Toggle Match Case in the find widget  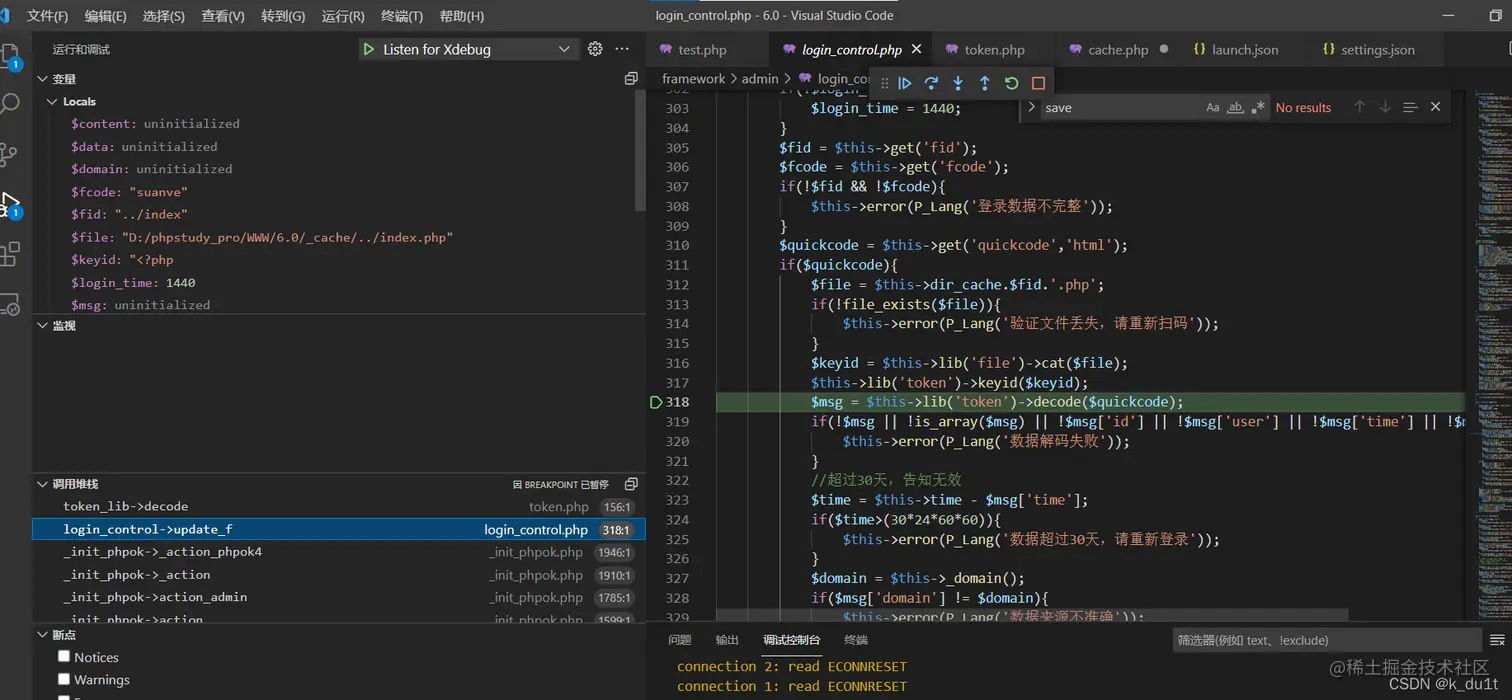coord(1212,108)
